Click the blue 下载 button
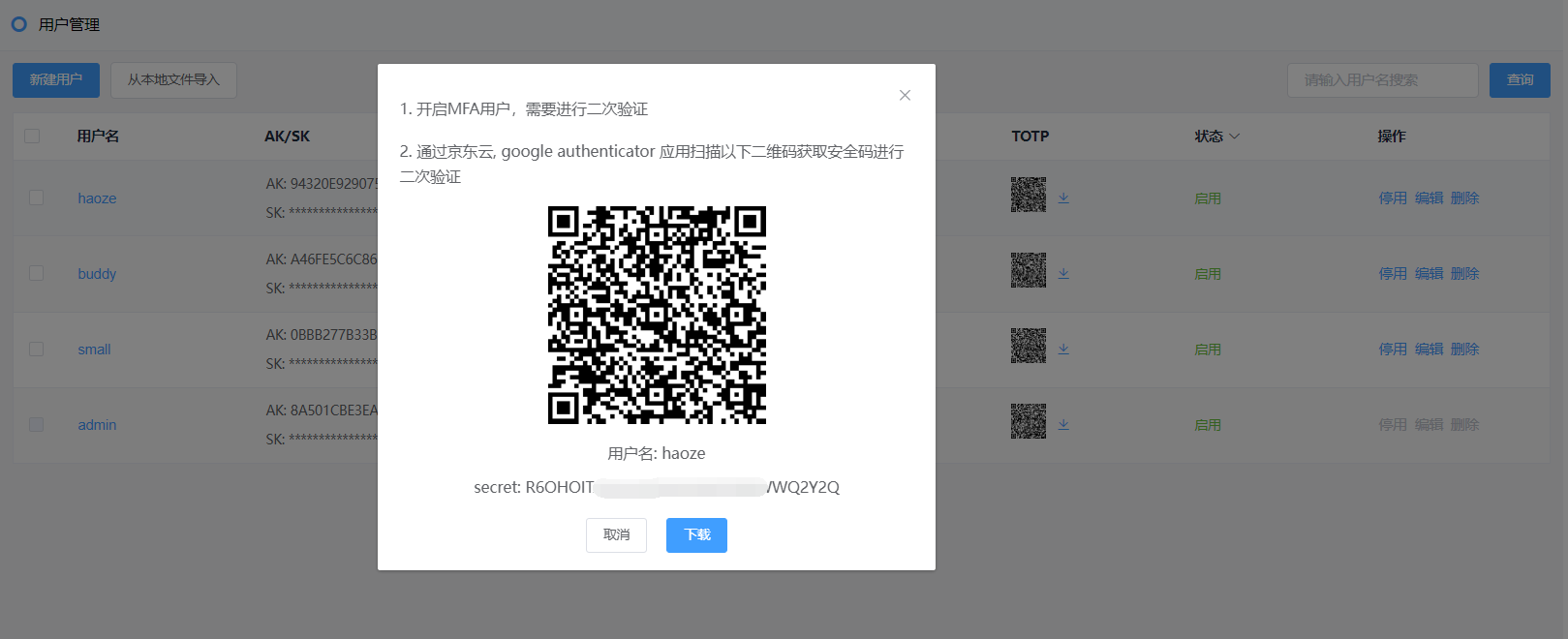1568x639 pixels. coord(696,534)
